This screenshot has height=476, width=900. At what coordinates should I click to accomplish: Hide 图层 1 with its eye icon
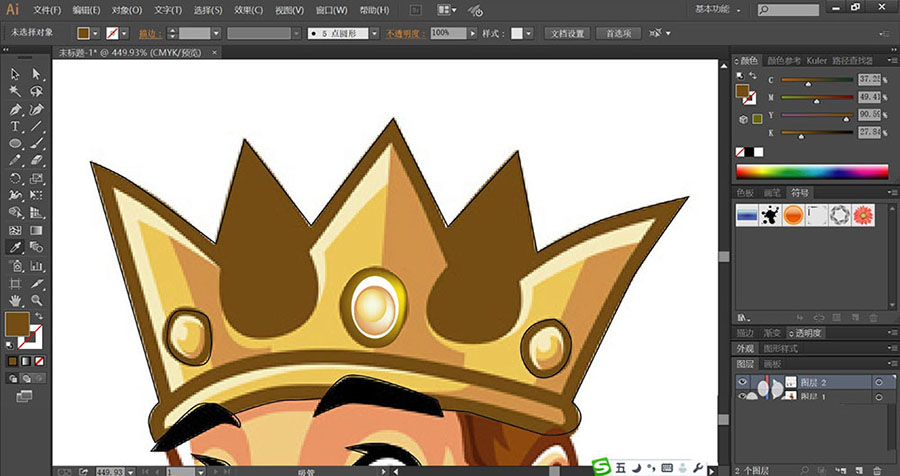pos(743,396)
